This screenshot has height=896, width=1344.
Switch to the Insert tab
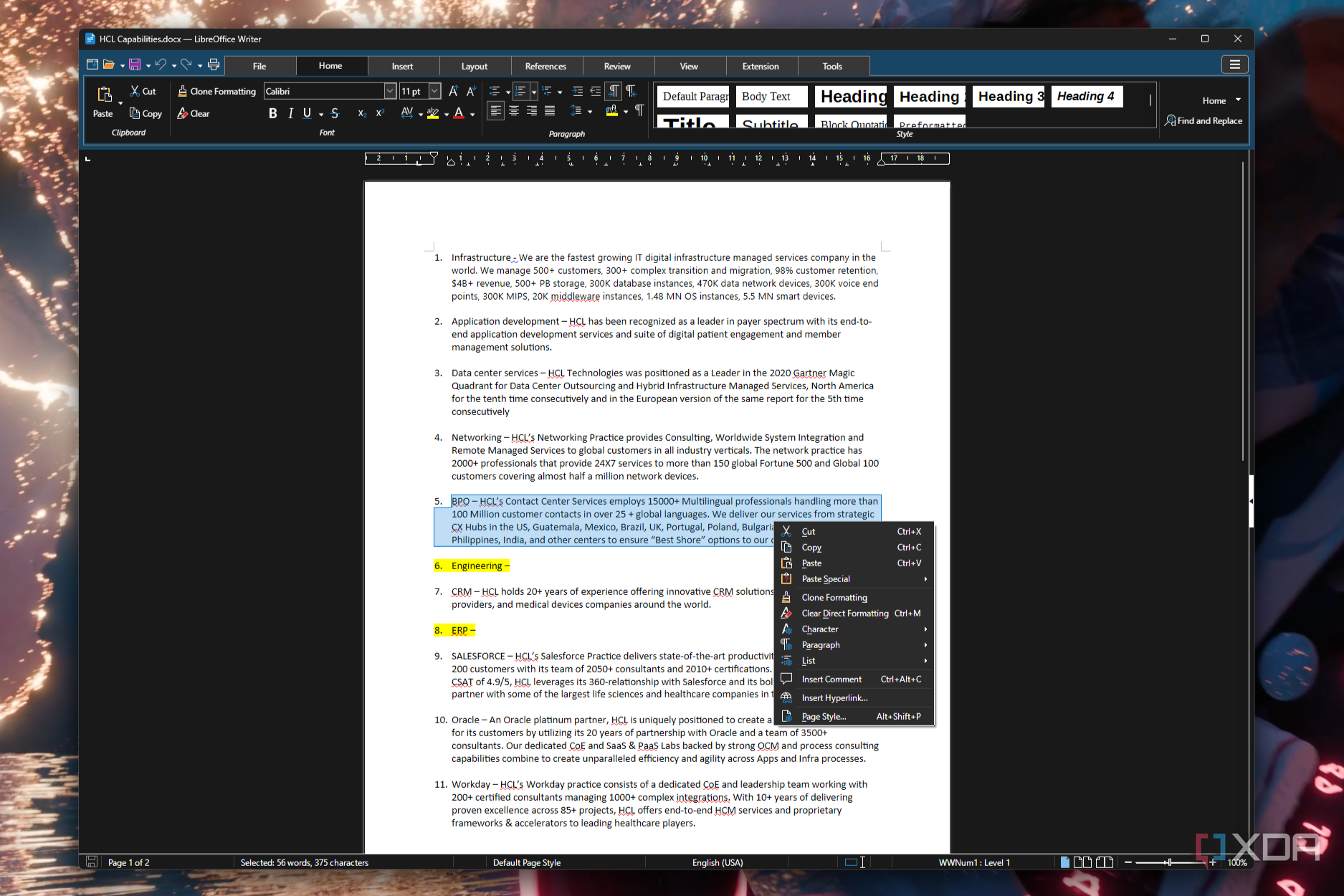(402, 66)
